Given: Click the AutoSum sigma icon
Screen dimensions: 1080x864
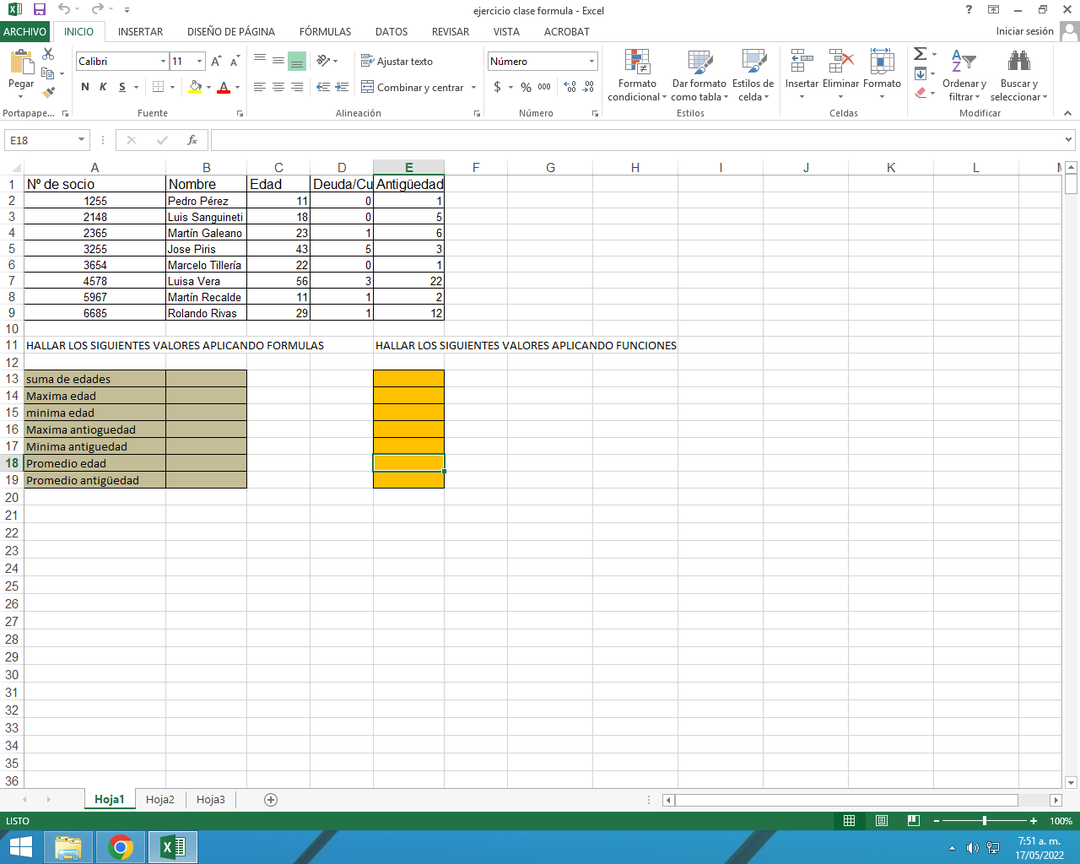Looking at the screenshot, I should [x=920, y=55].
